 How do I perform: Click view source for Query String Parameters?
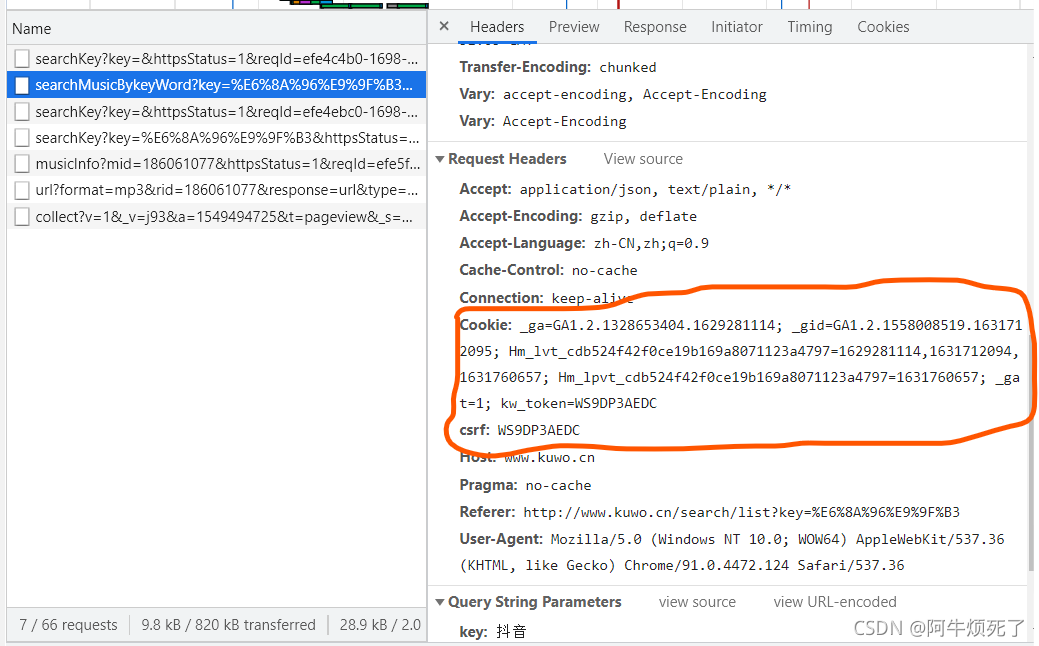click(x=697, y=602)
